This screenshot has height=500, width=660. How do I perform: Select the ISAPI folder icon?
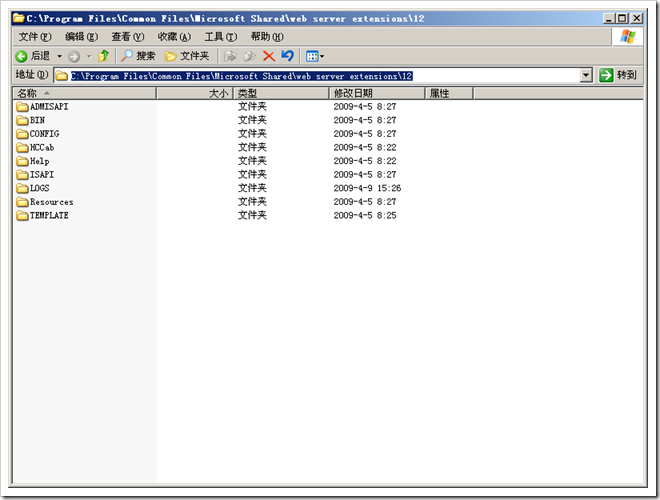click(22, 175)
